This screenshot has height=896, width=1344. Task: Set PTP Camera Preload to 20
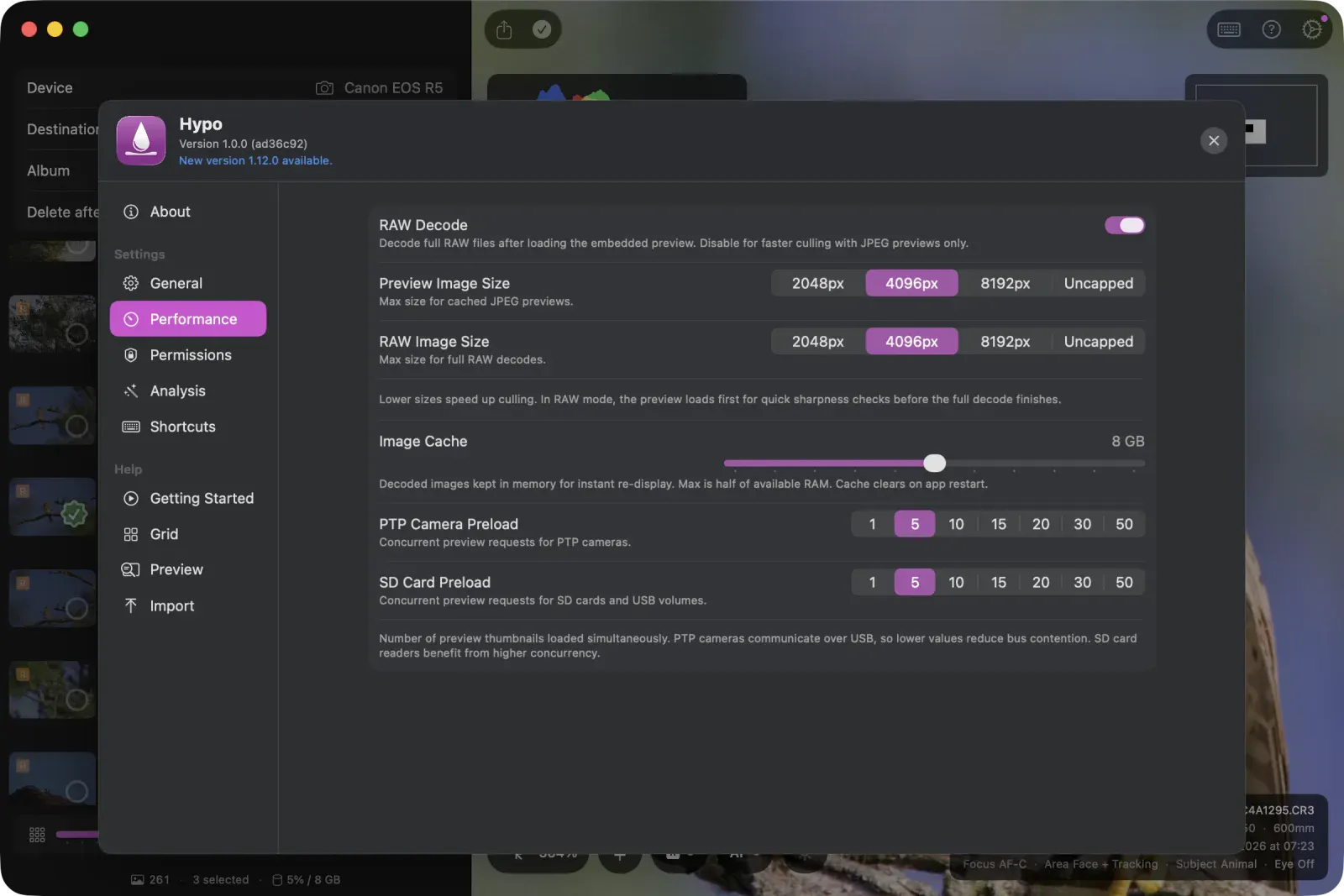[x=1041, y=524]
